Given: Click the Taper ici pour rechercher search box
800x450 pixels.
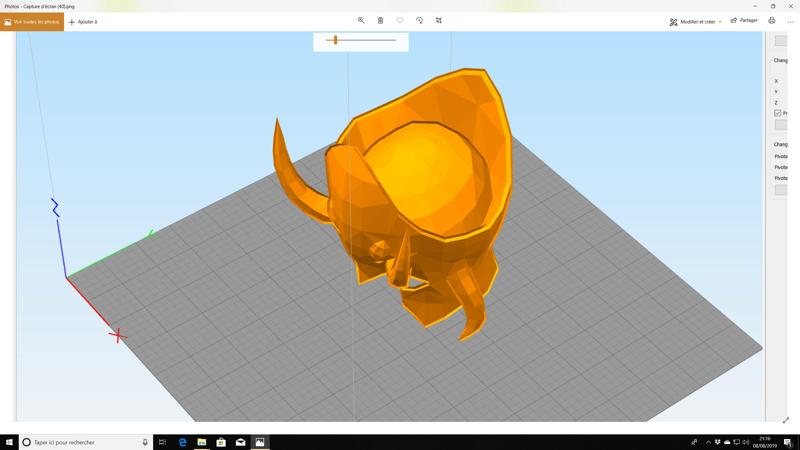Looking at the screenshot, I should click(x=85, y=442).
